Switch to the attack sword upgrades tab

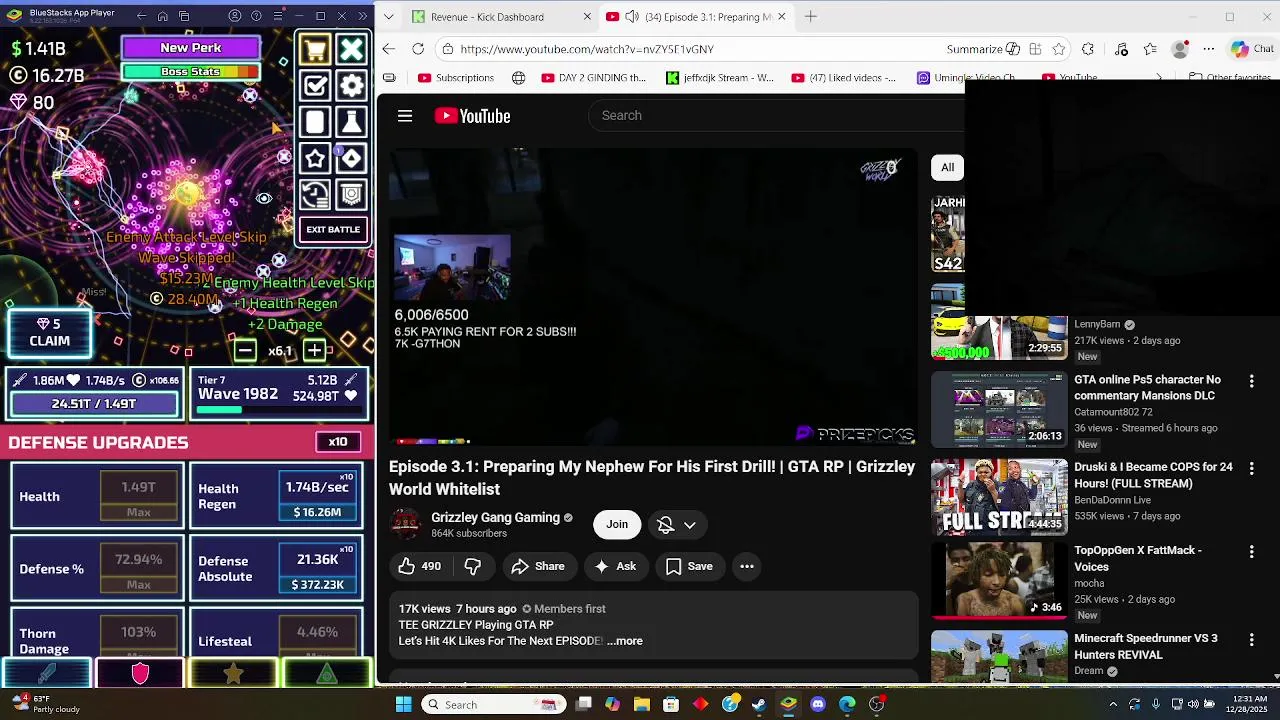pyautogui.click(x=46, y=674)
